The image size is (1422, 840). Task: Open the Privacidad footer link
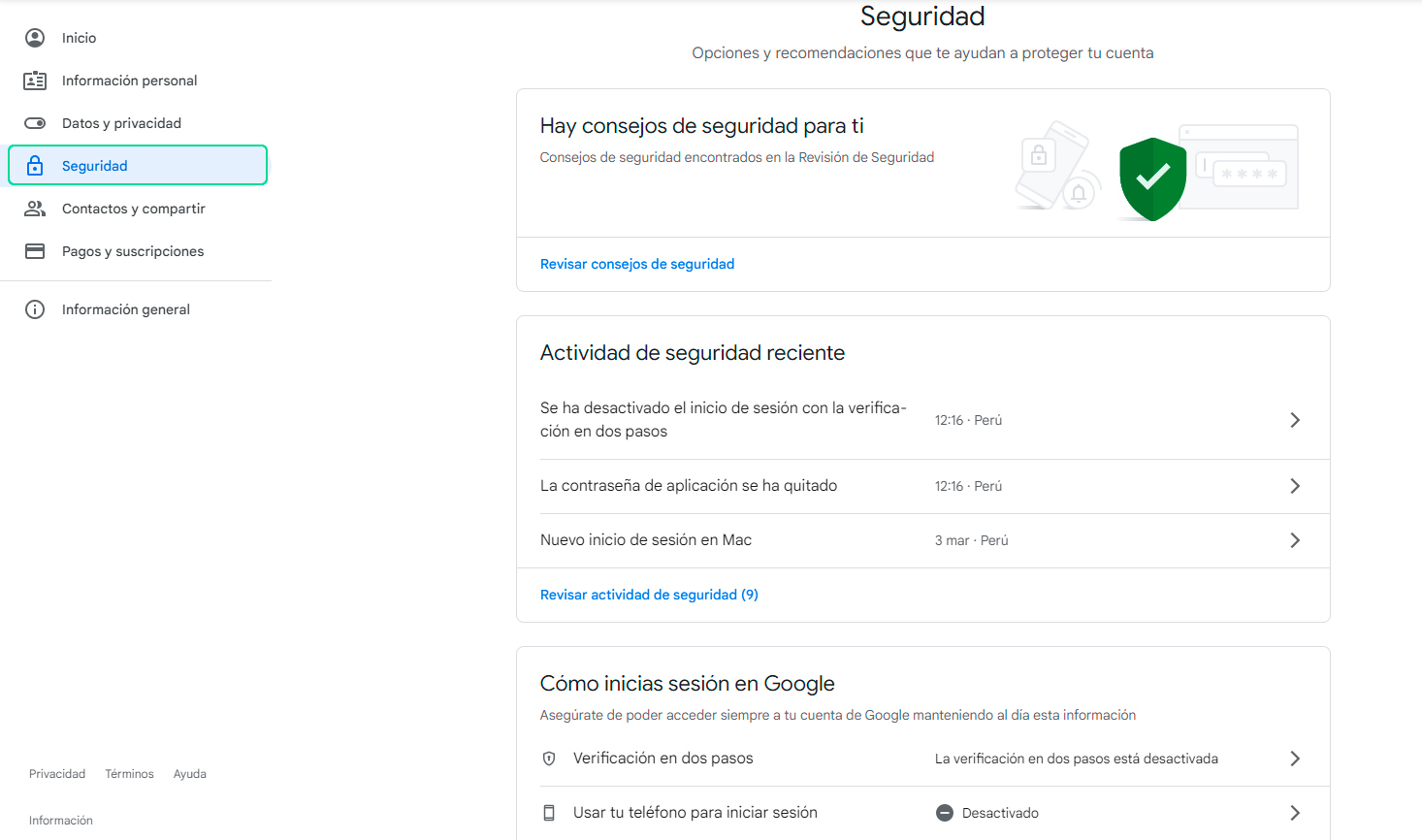pyautogui.click(x=57, y=774)
